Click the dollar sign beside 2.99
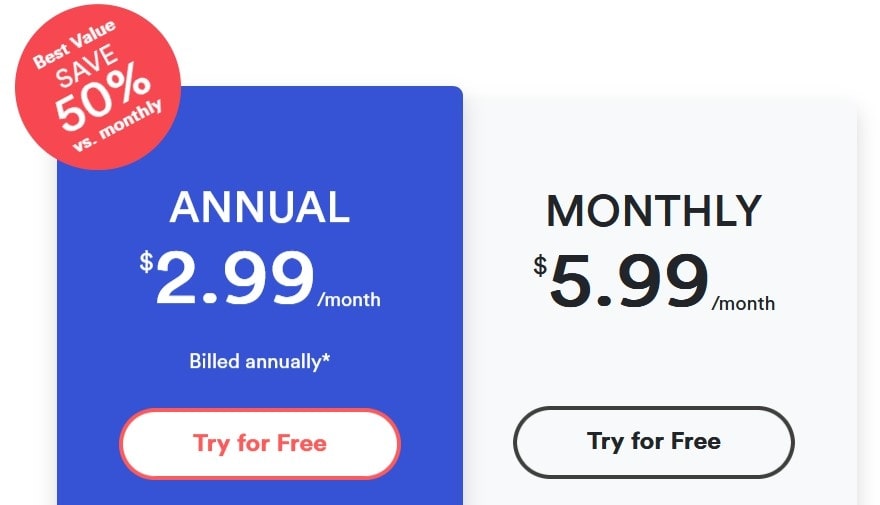This screenshot has width=880, height=505. [146, 261]
